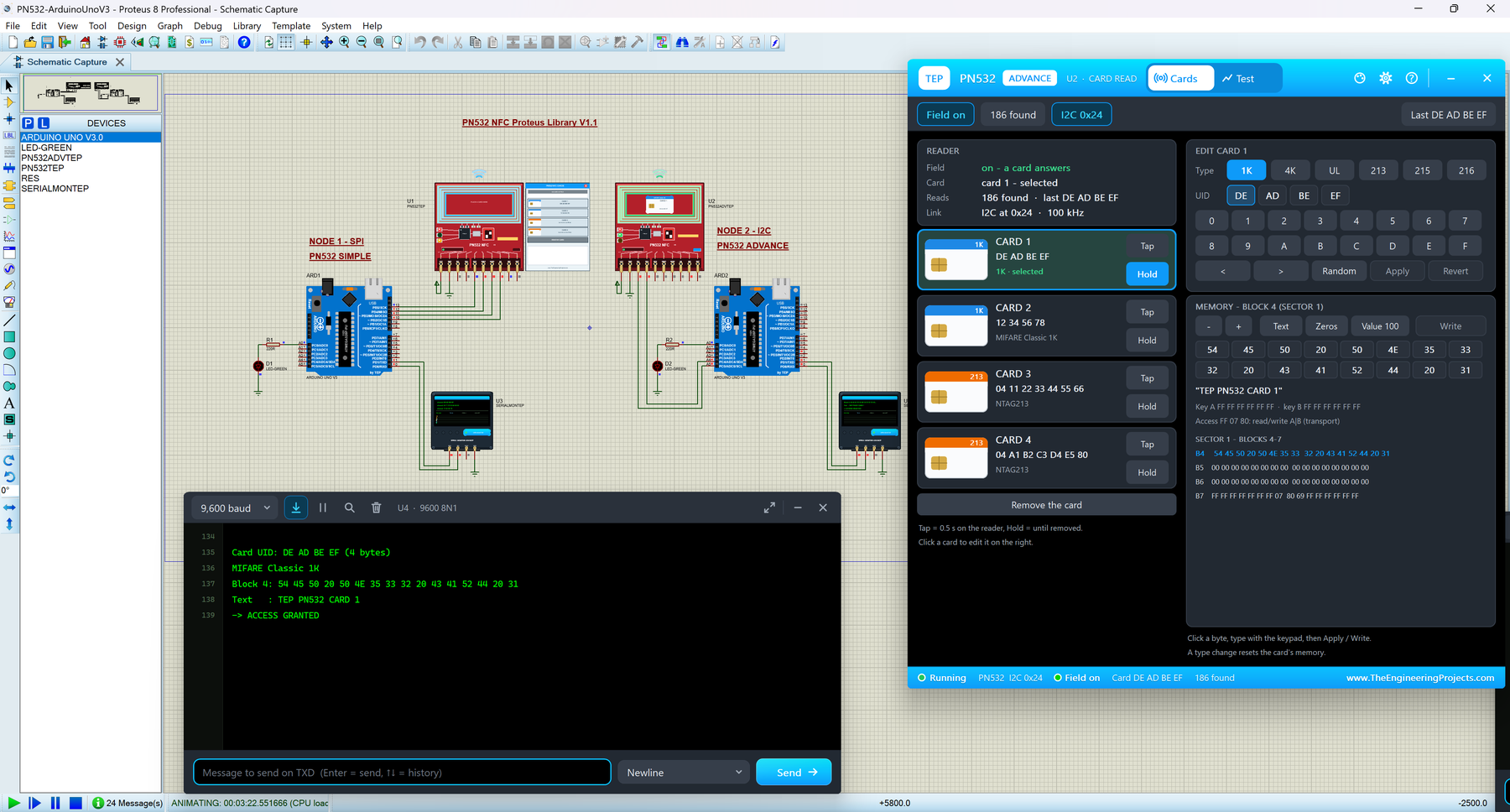
Task: Click the Random UID button
Action: [1339, 271]
